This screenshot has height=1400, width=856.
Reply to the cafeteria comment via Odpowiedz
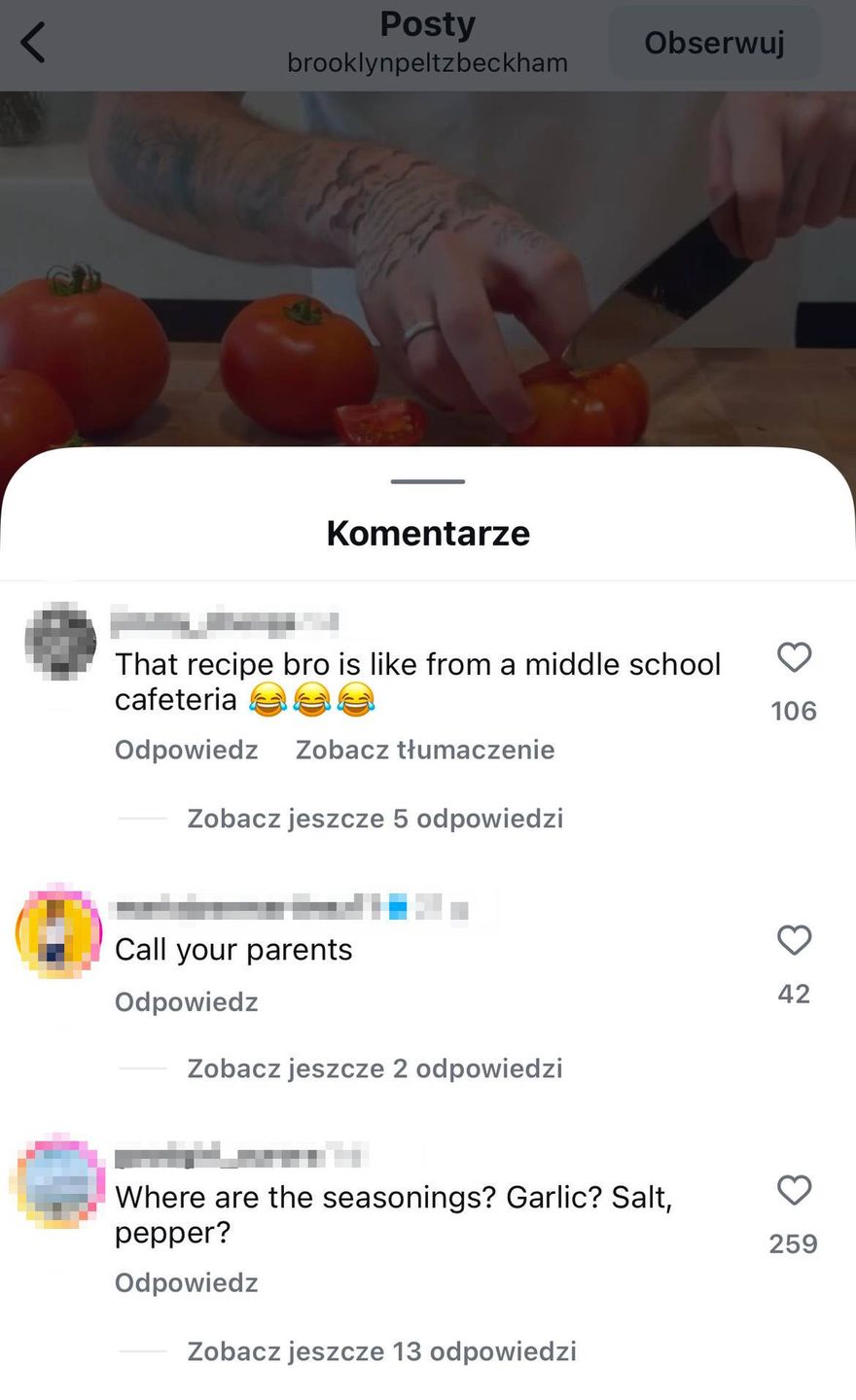coord(187,750)
